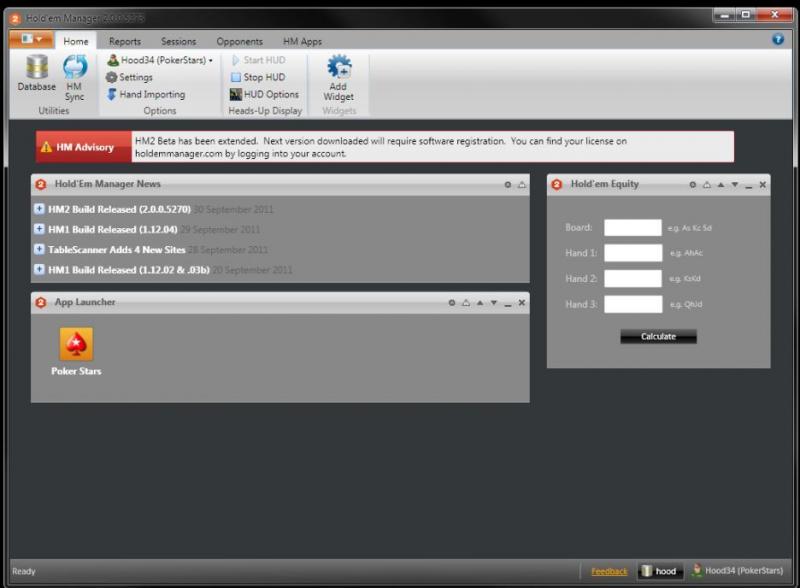Open the Feedback link

609,571
